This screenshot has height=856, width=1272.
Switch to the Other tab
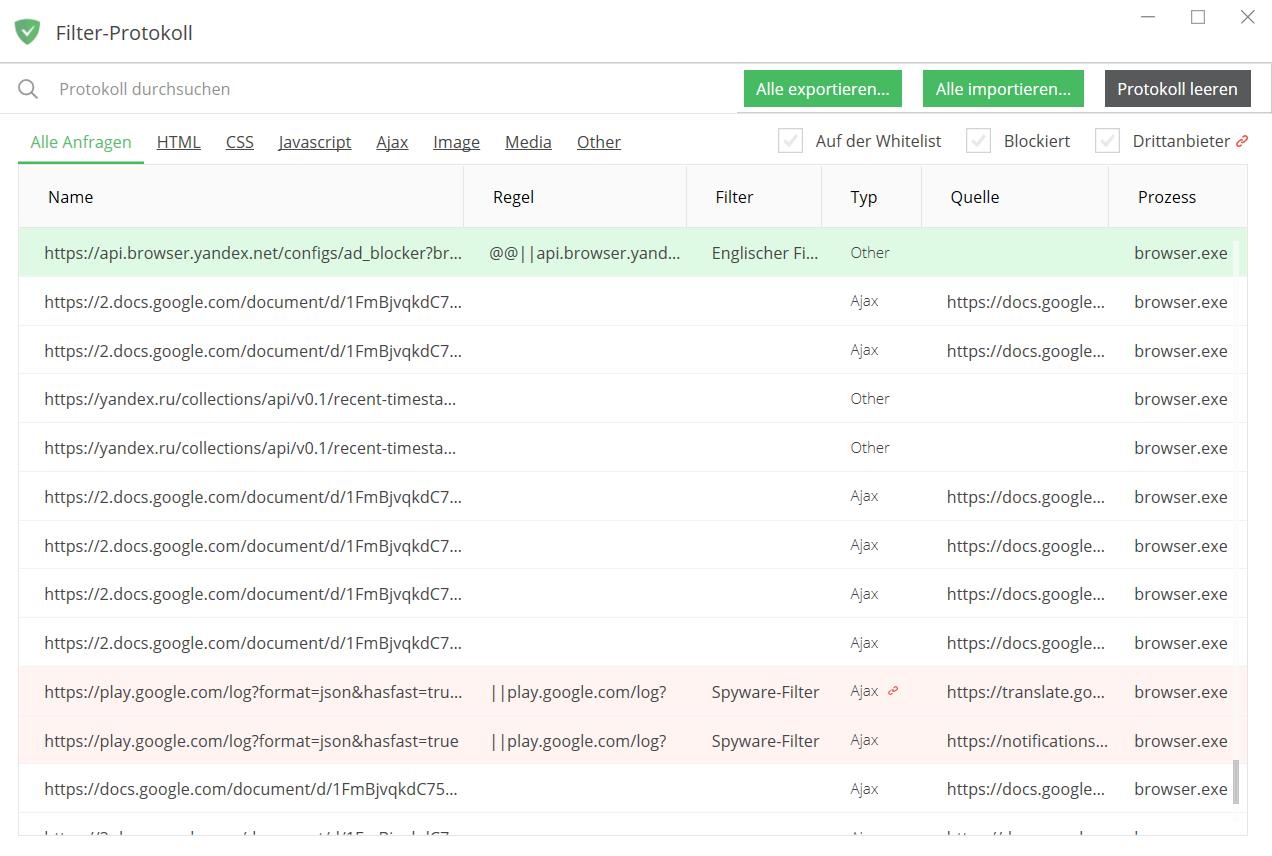coord(599,142)
